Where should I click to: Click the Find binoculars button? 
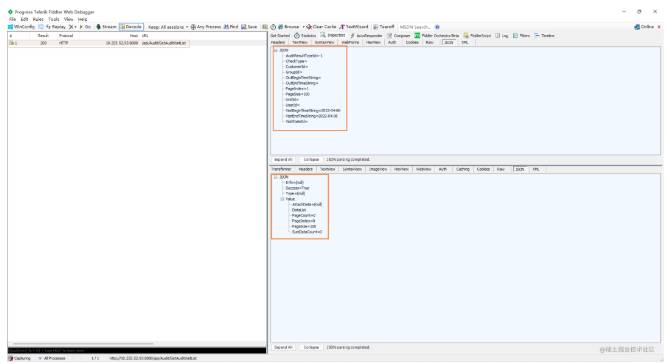[231, 27]
